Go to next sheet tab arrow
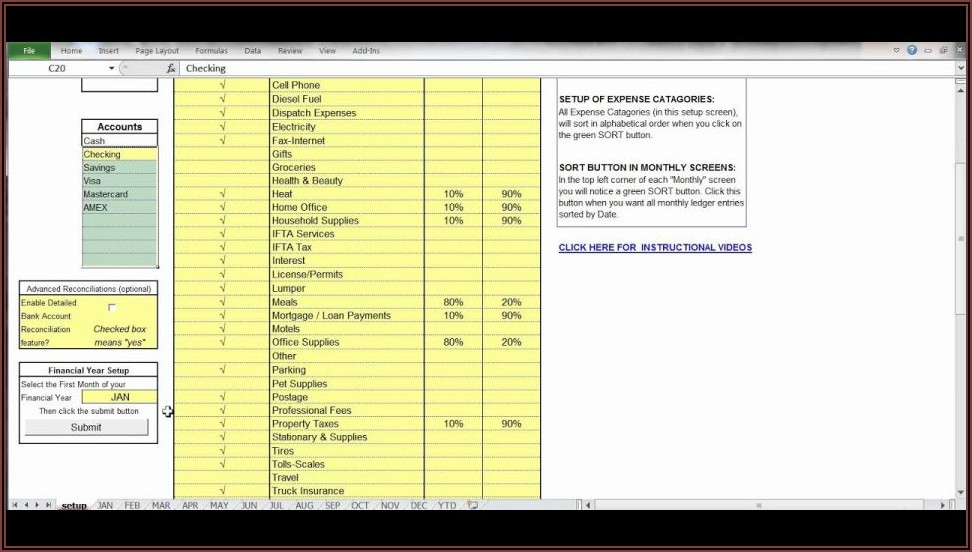972x552 pixels. tap(37, 505)
